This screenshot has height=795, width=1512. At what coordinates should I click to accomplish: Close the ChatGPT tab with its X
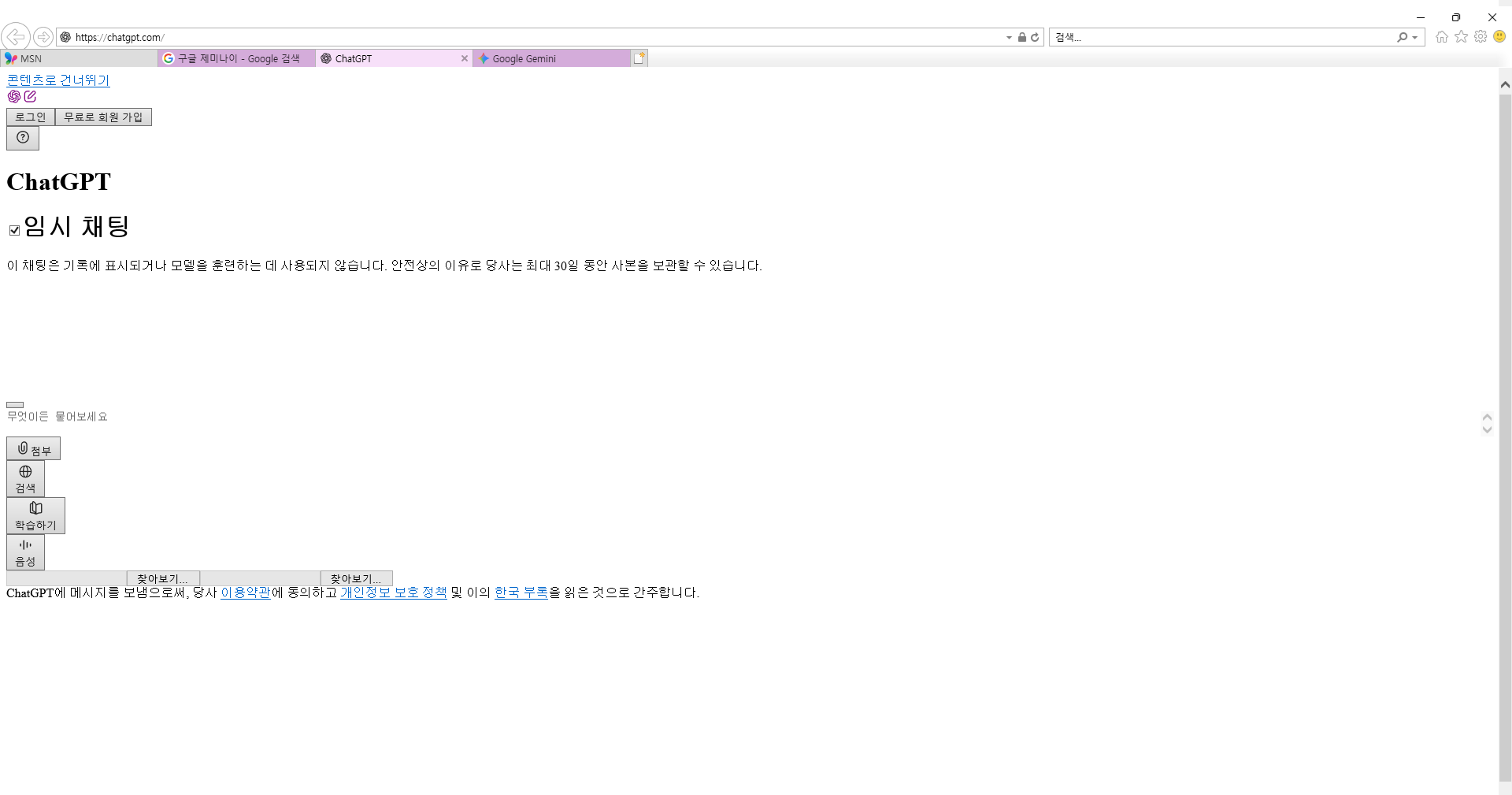[465, 58]
